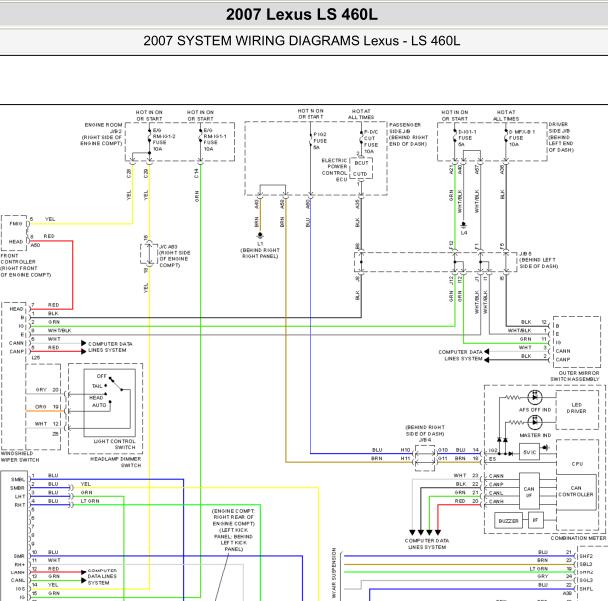The height and width of the screenshot is (601, 608).
Task: Click the CAN I/F block
Action: click(529, 491)
